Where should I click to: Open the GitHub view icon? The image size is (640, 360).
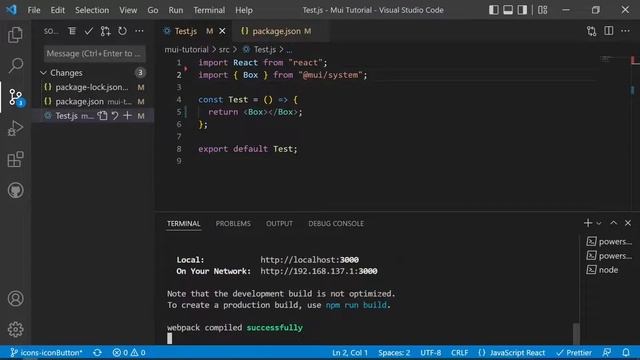click(x=16, y=190)
